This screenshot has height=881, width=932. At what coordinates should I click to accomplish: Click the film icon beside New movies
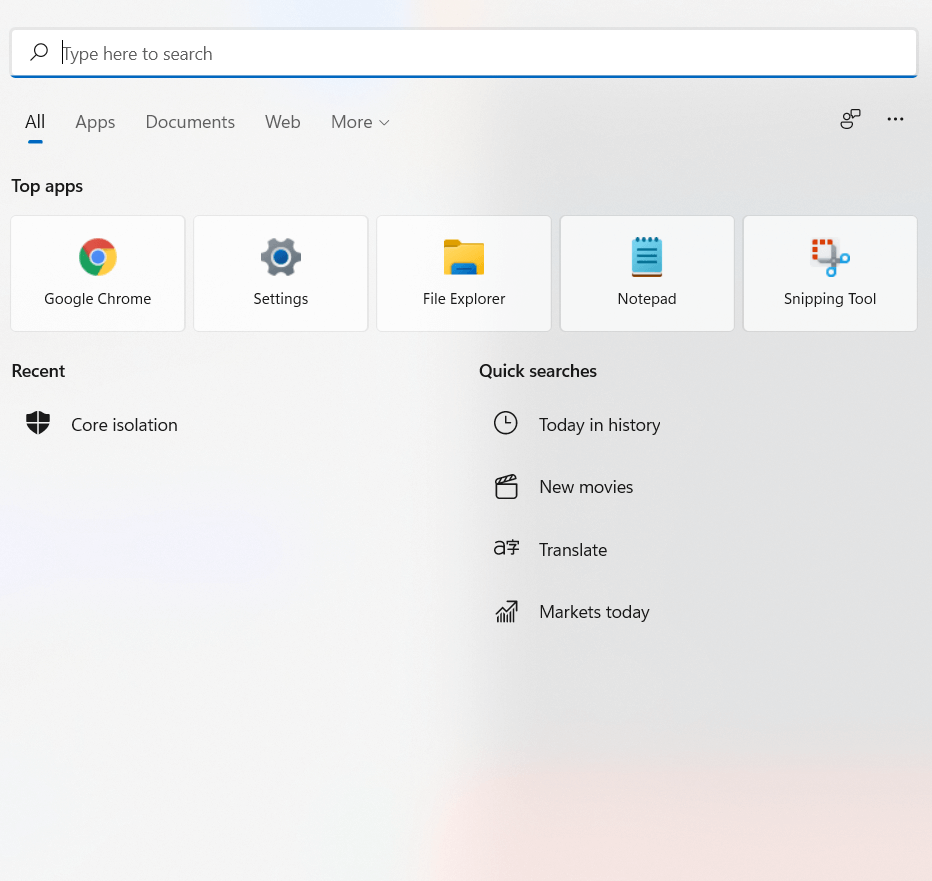coord(506,486)
